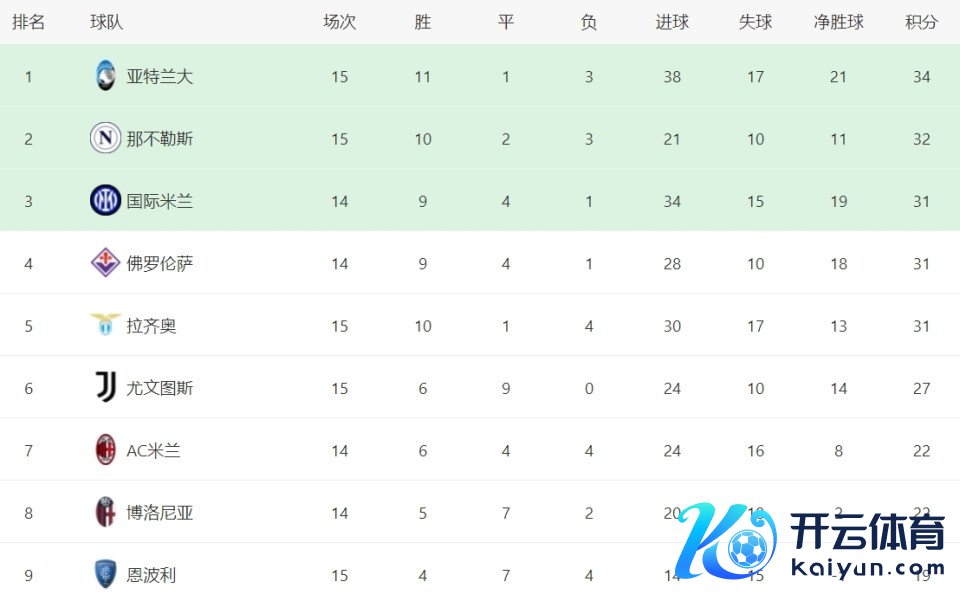Click the Empoli club crest icon
960x601 pixels.
(x=105, y=575)
